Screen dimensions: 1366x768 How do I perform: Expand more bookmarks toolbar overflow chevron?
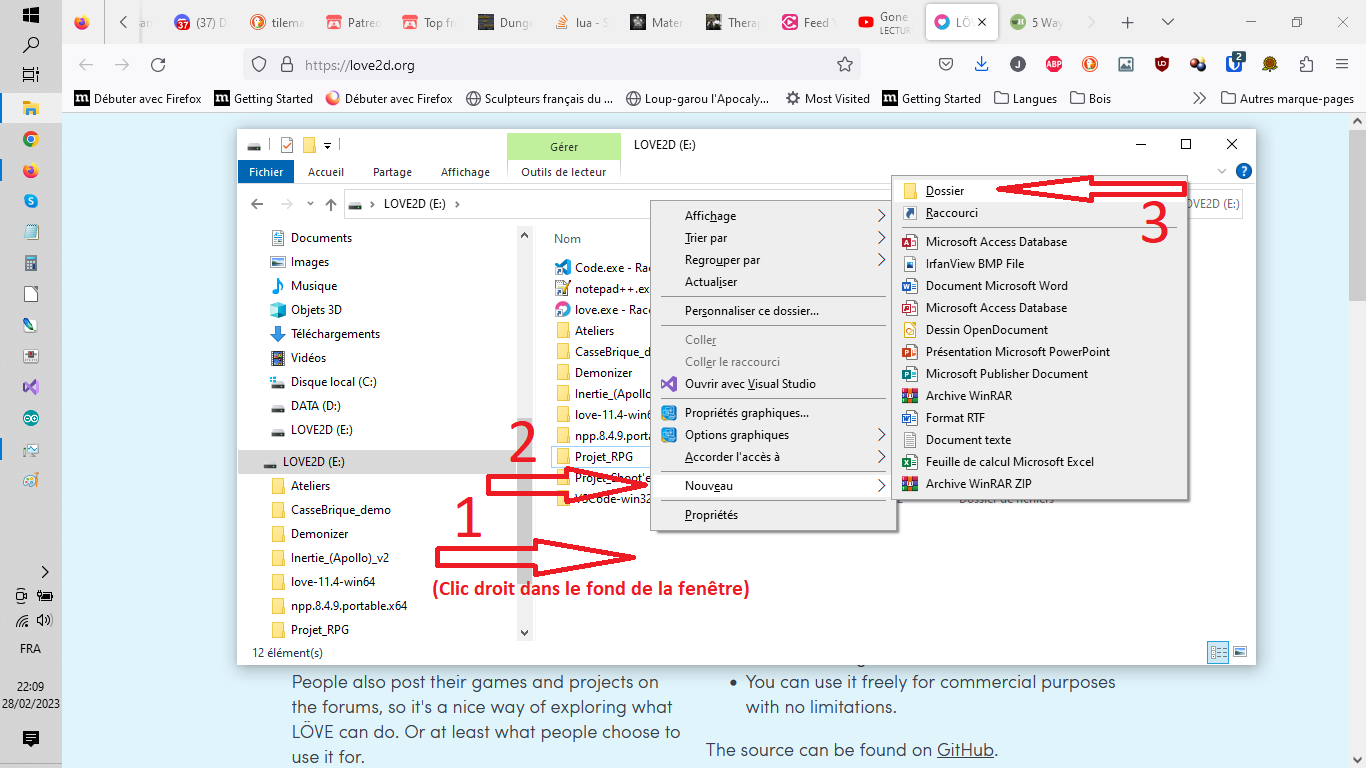pos(1199,98)
